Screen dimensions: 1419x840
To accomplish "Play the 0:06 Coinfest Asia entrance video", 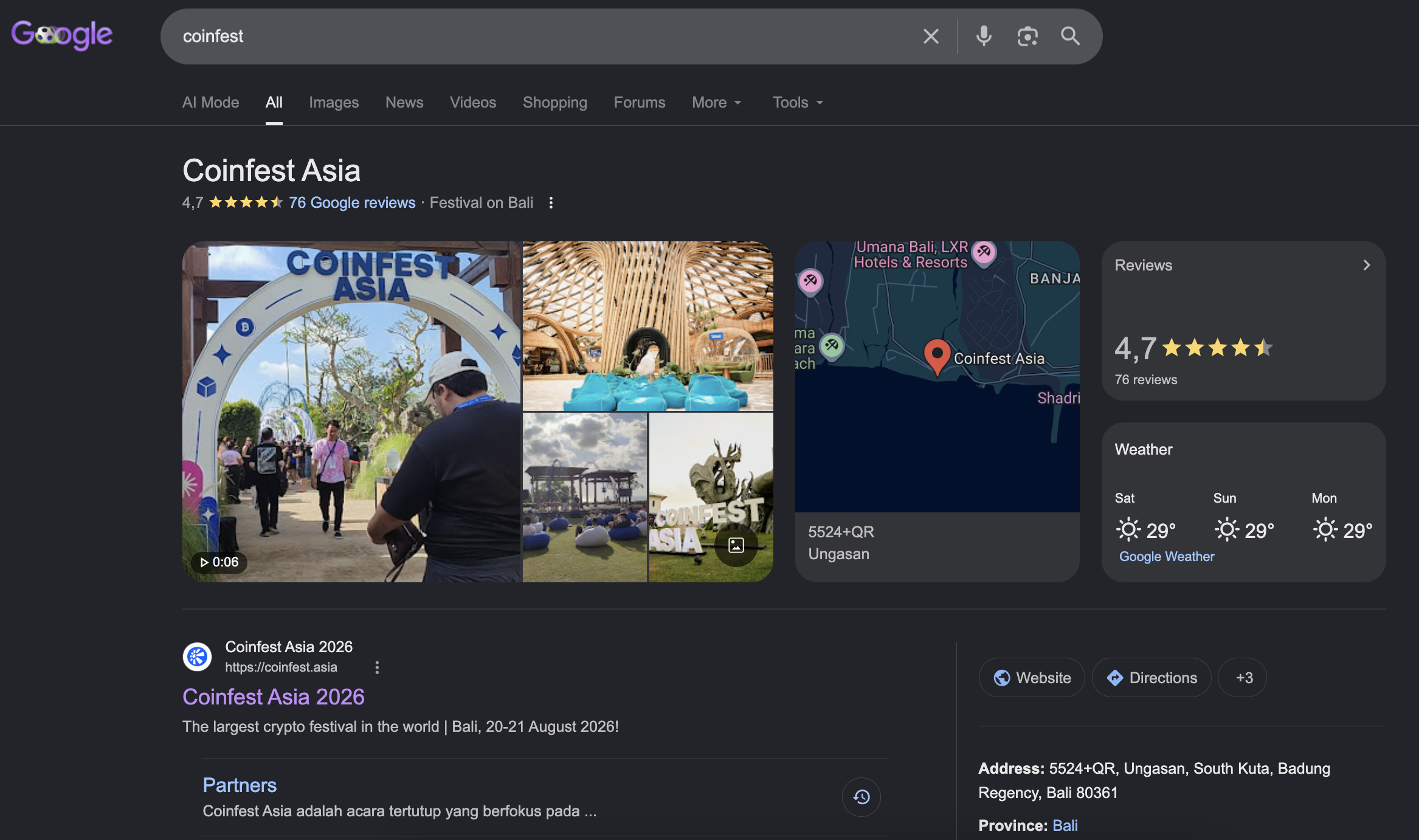I will tap(352, 411).
